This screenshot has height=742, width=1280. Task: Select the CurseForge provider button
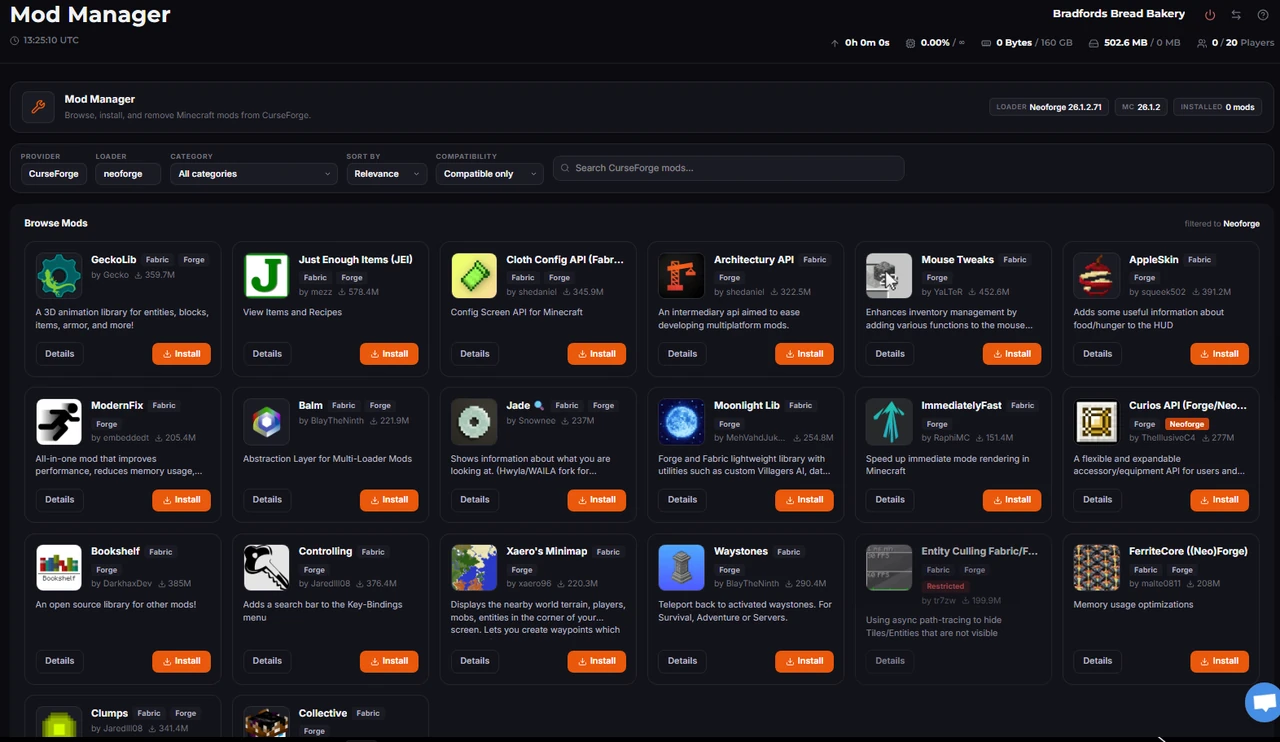click(x=54, y=174)
